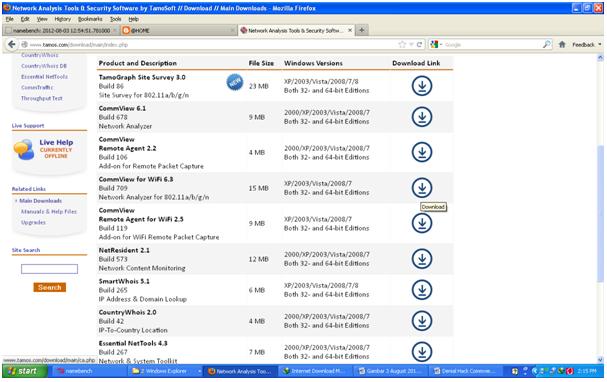Close the Network Analysis Tools tab
The image size is (607, 382).
[x=350, y=30]
